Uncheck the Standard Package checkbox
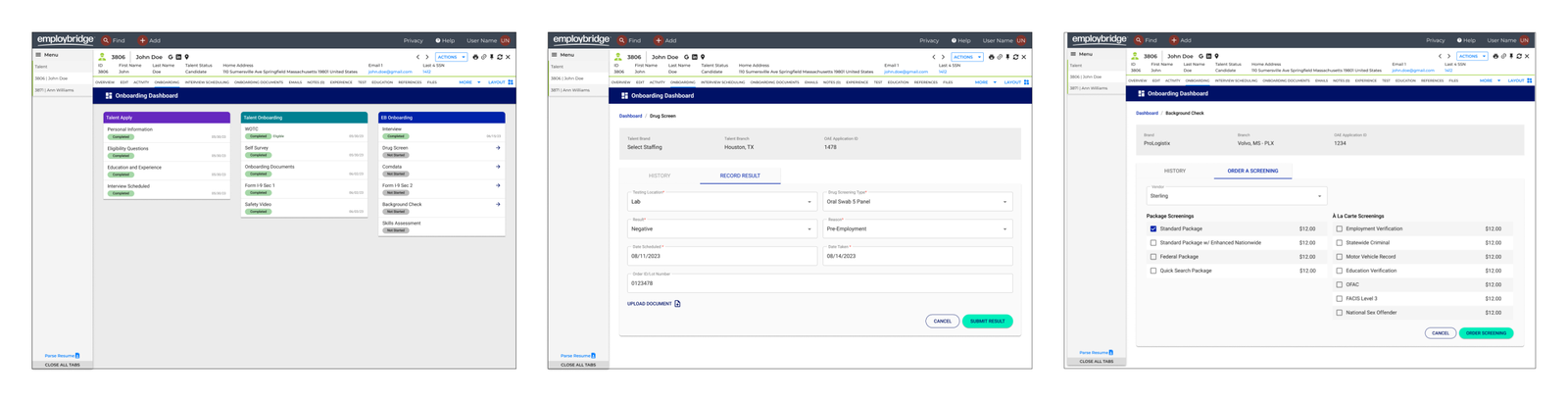Image resolution: width=1568 pixels, height=401 pixels. point(1153,229)
